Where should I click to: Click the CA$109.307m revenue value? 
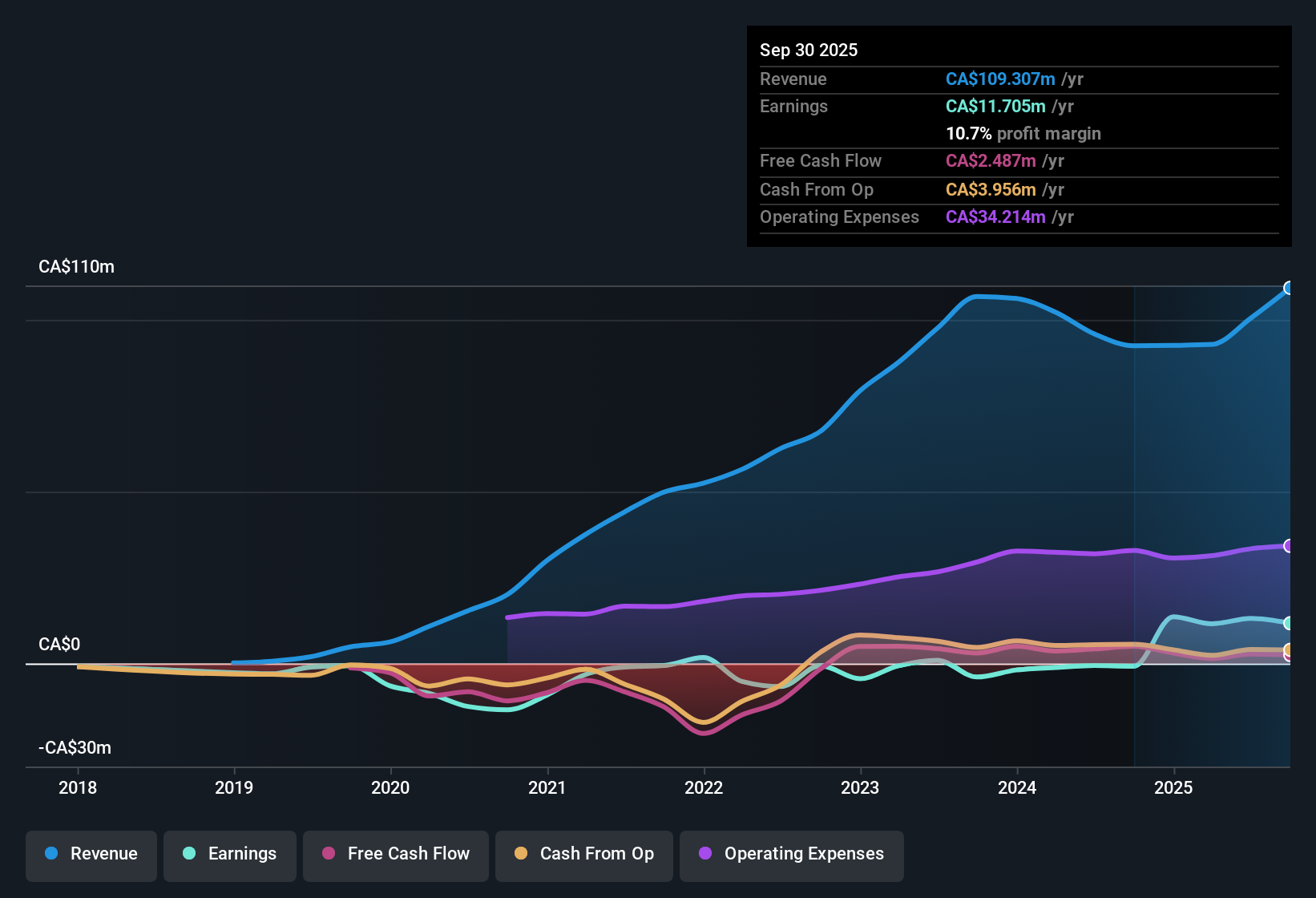point(1000,79)
